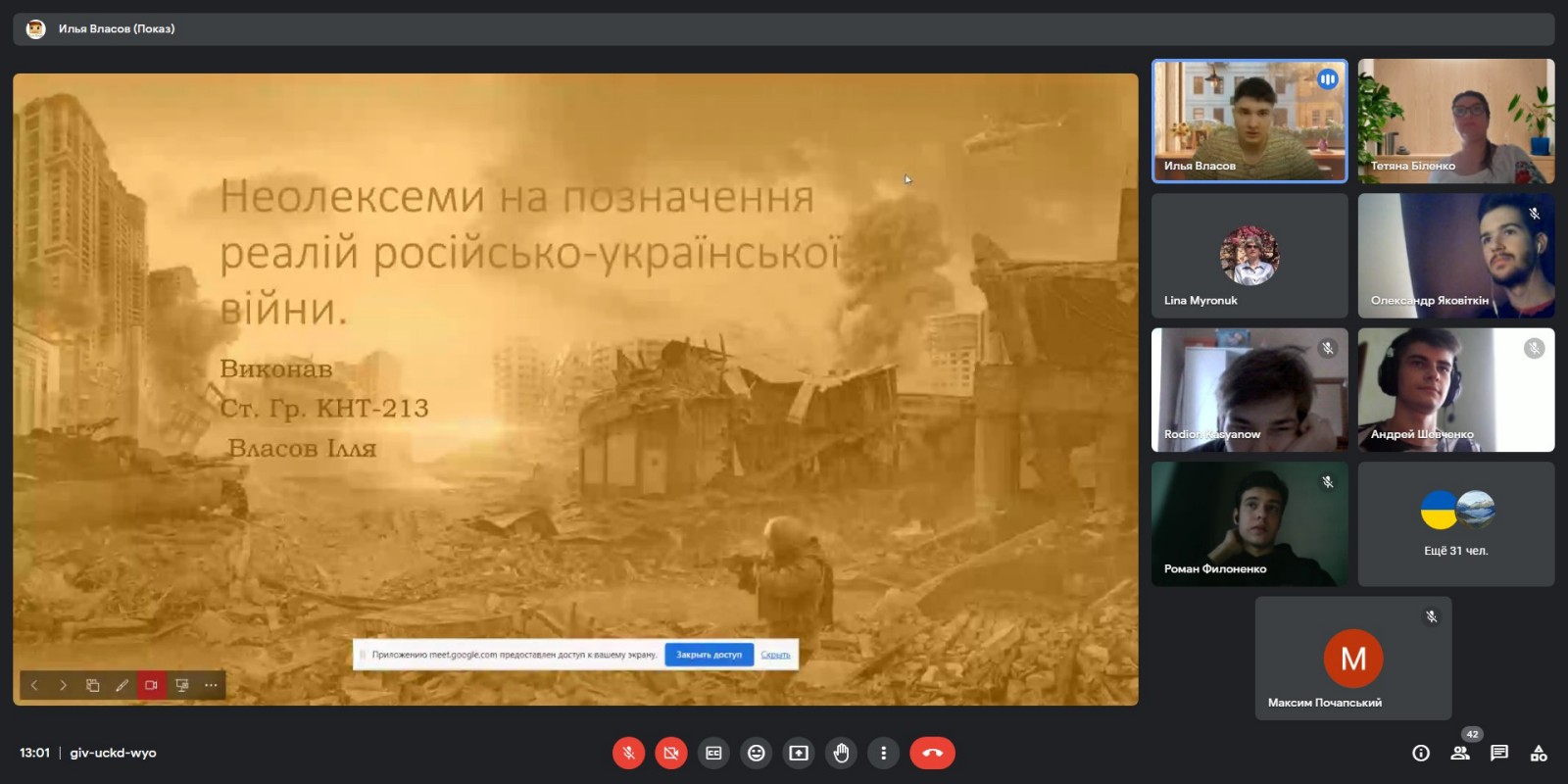Open the emoji reactions panel
1568x784 pixels.
point(756,753)
